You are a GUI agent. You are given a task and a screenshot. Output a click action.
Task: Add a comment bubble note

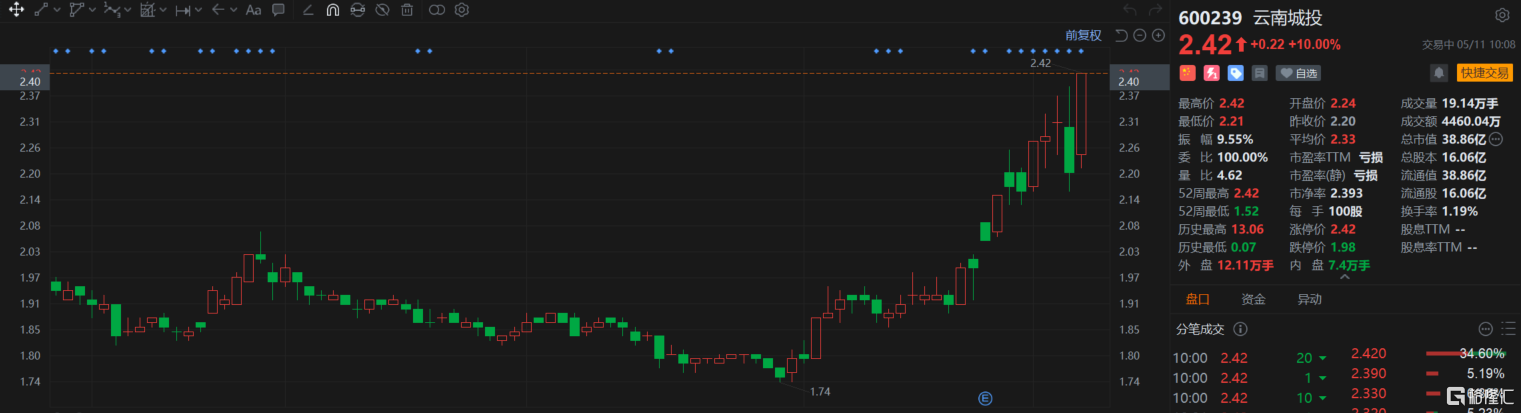point(278,10)
